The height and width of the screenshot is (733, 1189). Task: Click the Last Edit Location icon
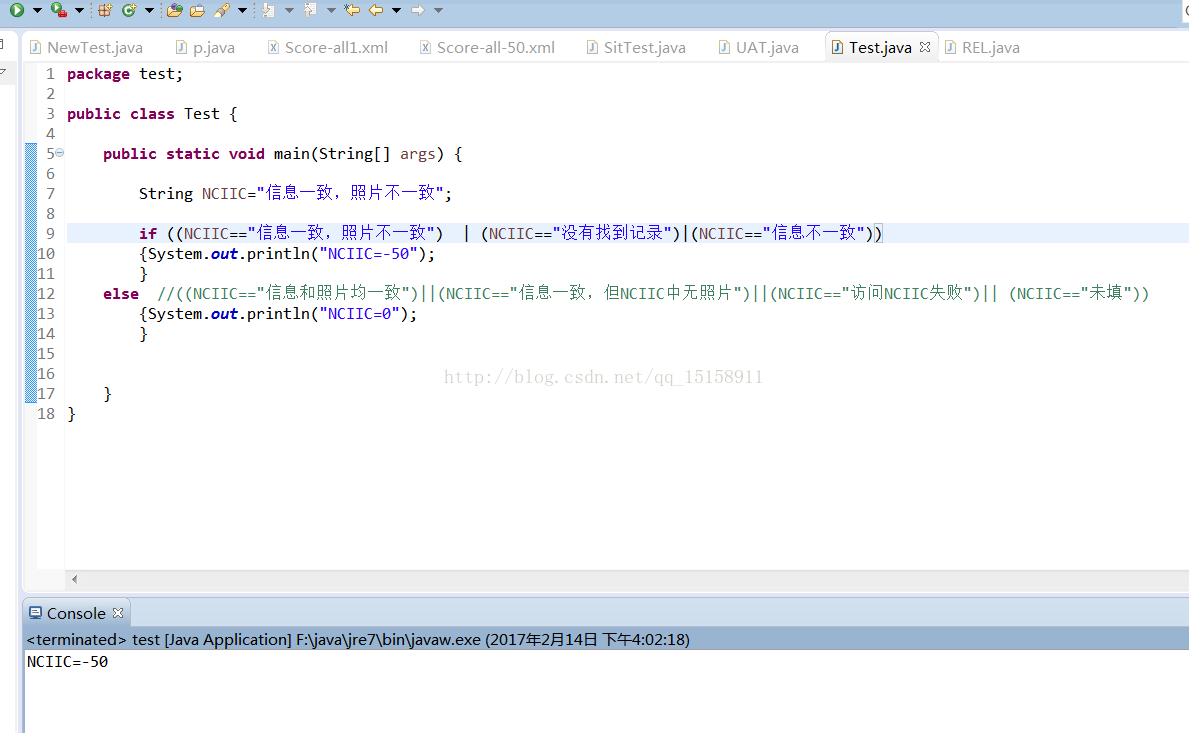point(352,10)
